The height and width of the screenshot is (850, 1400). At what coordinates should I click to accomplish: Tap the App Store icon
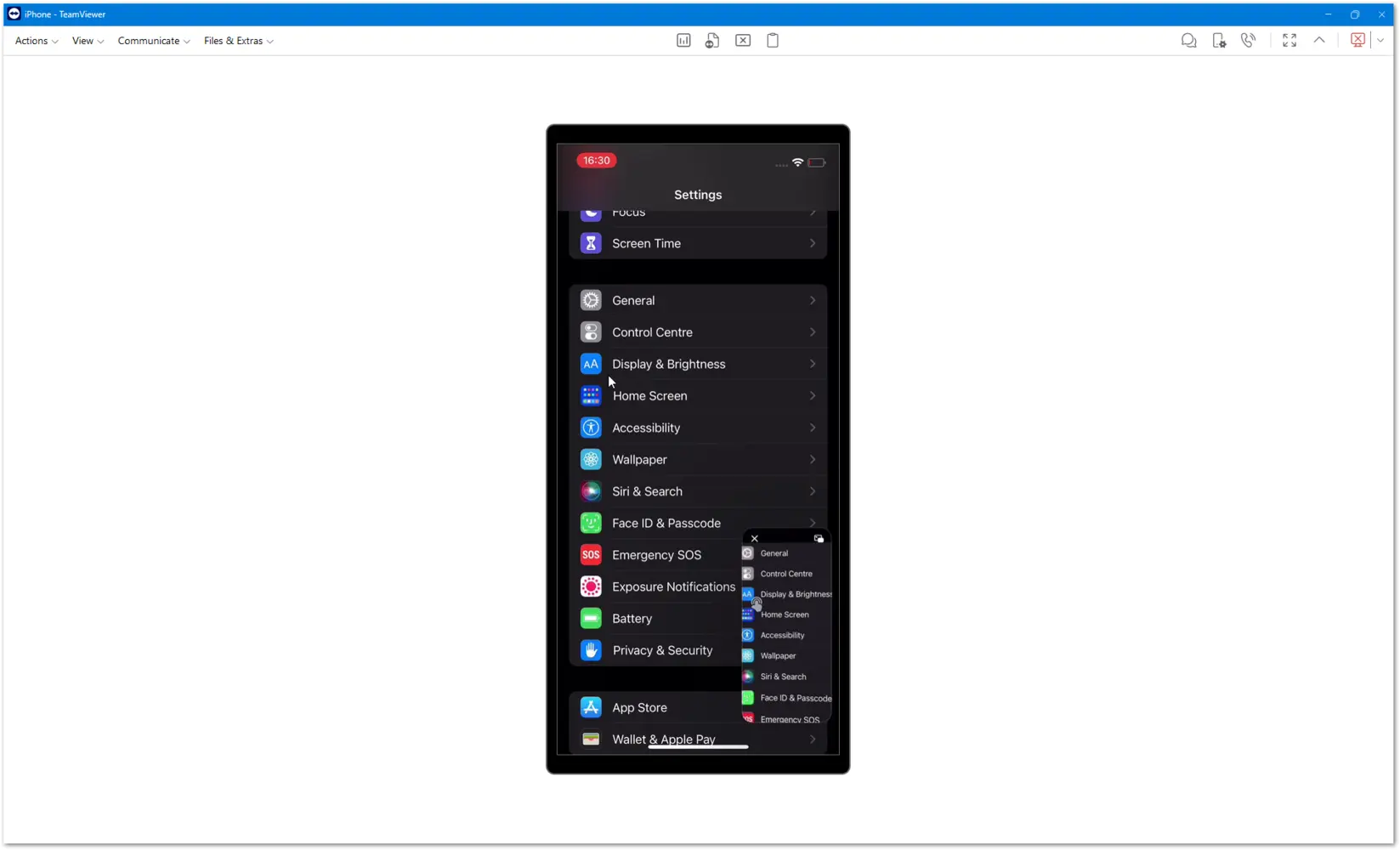(591, 707)
